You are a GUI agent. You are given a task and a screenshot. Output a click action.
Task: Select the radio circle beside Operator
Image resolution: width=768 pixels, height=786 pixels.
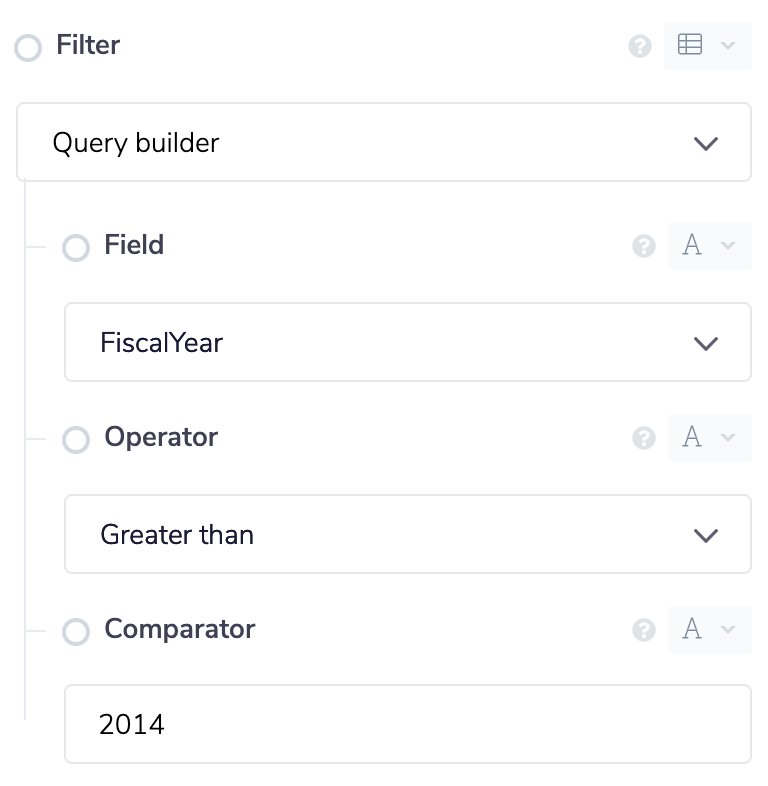coord(76,439)
